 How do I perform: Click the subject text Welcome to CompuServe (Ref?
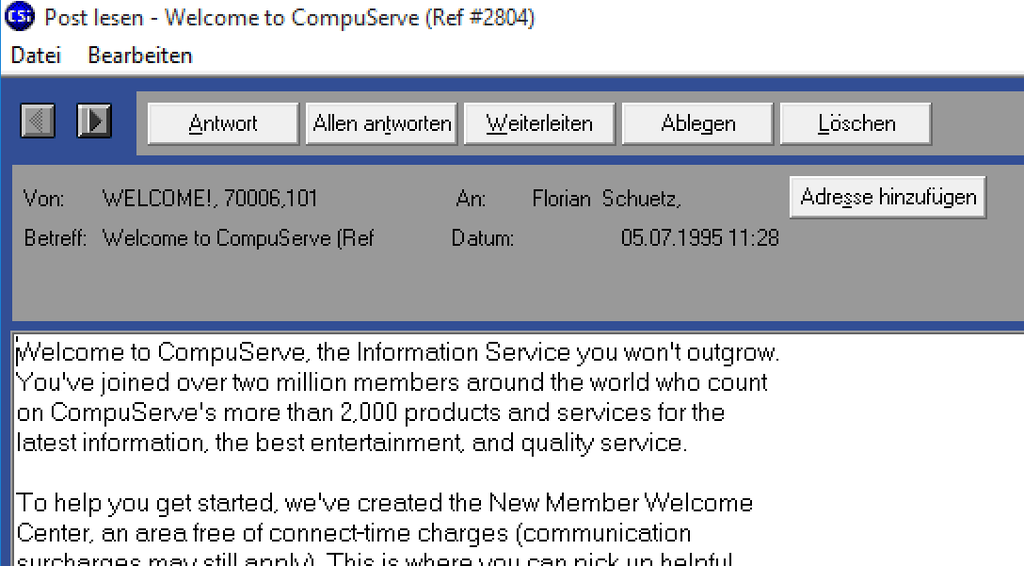[x=238, y=239]
